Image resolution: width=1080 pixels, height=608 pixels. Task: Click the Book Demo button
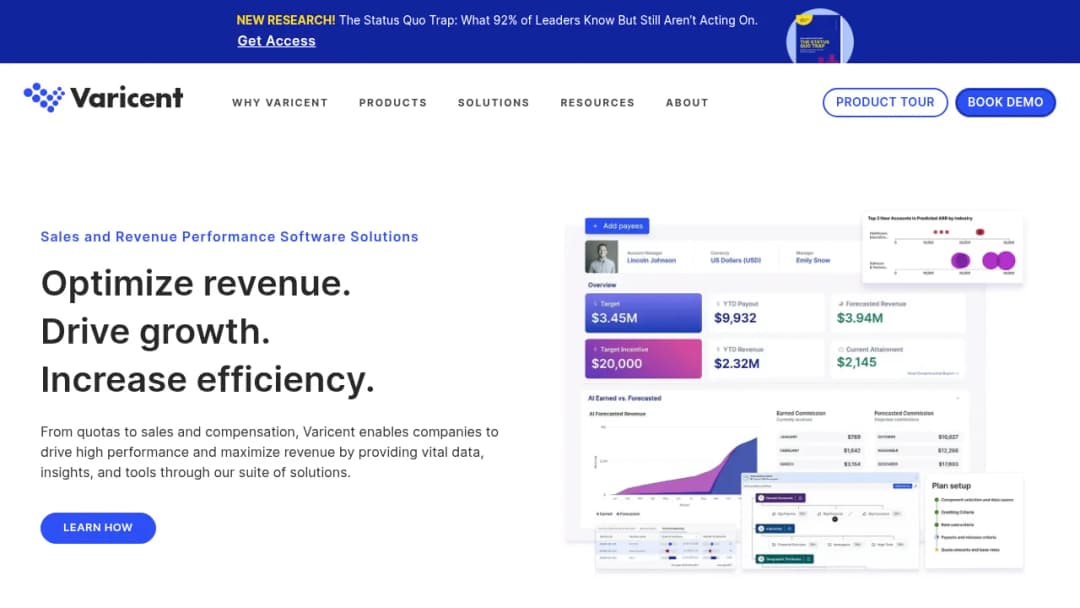pyautogui.click(x=1005, y=103)
